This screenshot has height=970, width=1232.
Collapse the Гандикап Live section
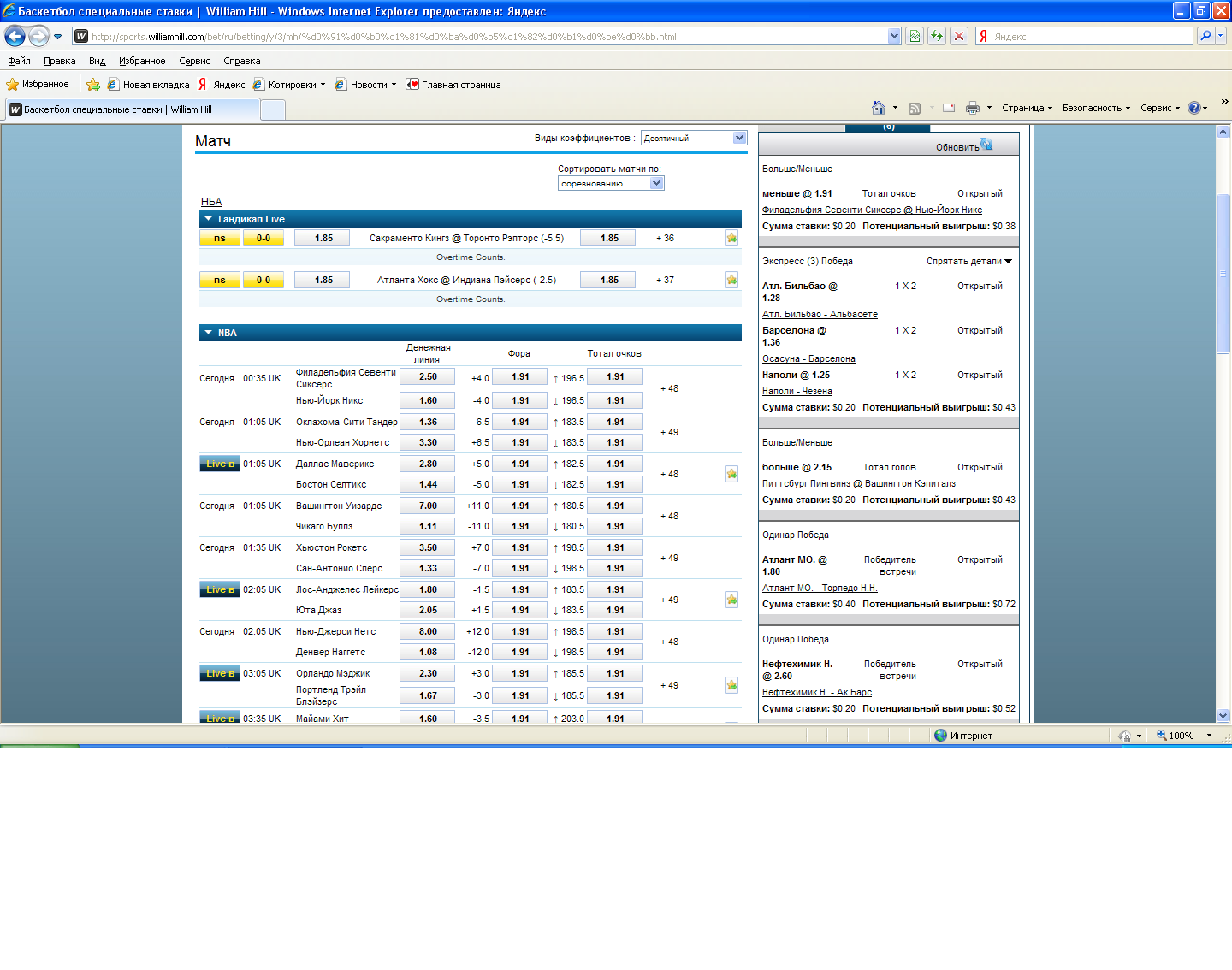coord(208,219)
